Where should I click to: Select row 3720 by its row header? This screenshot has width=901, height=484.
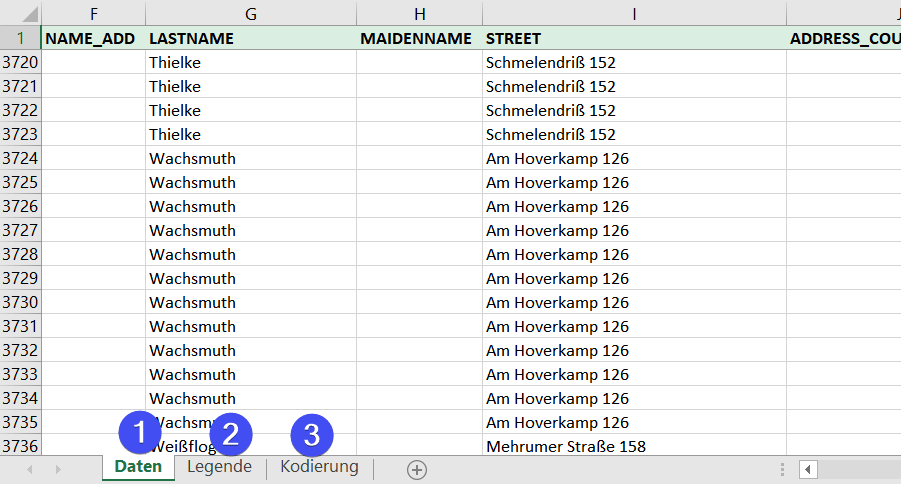20,62
